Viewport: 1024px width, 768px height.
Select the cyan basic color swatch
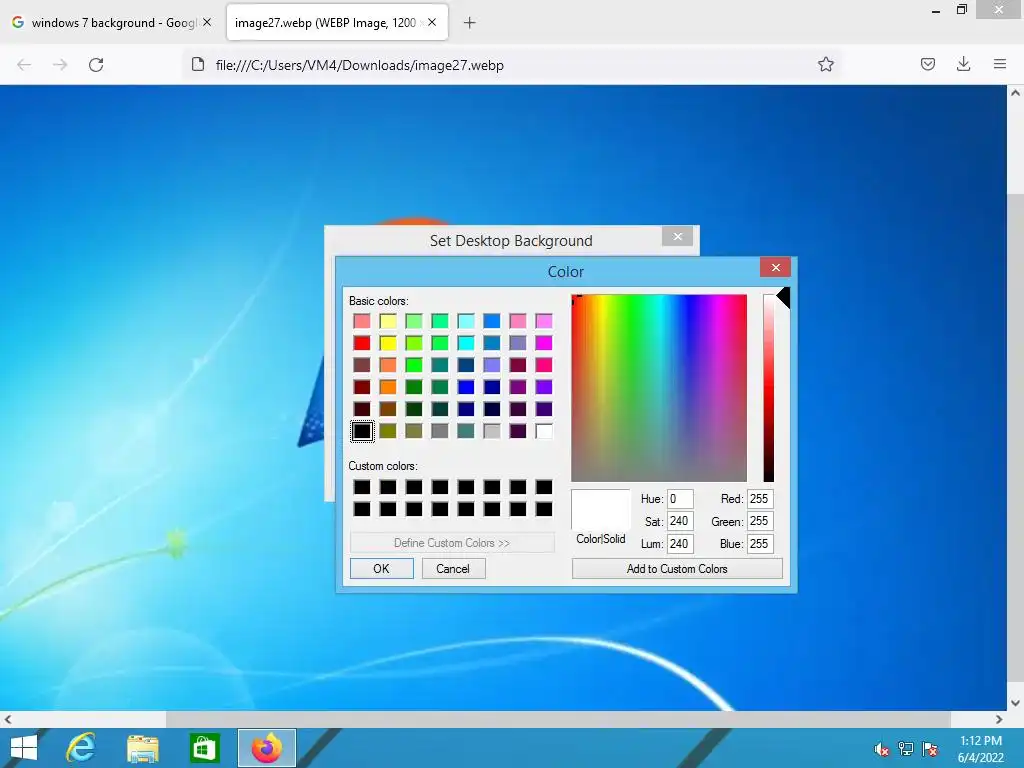point(466,343)
